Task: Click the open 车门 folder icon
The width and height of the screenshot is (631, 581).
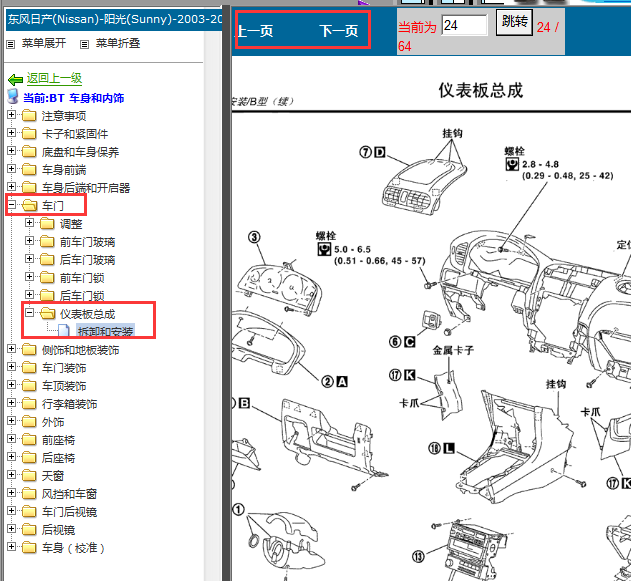Action: 30,206
